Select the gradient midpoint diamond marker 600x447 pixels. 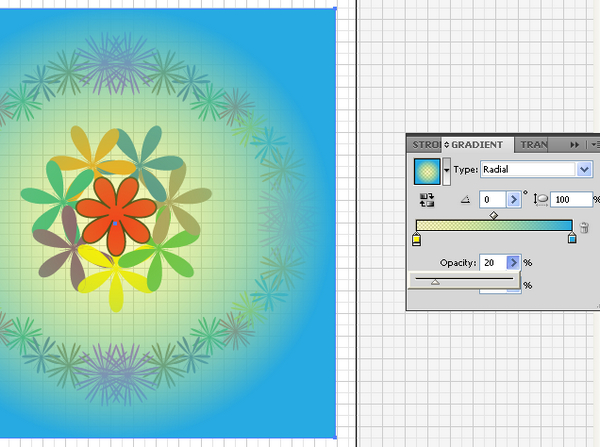pos(494,215)
